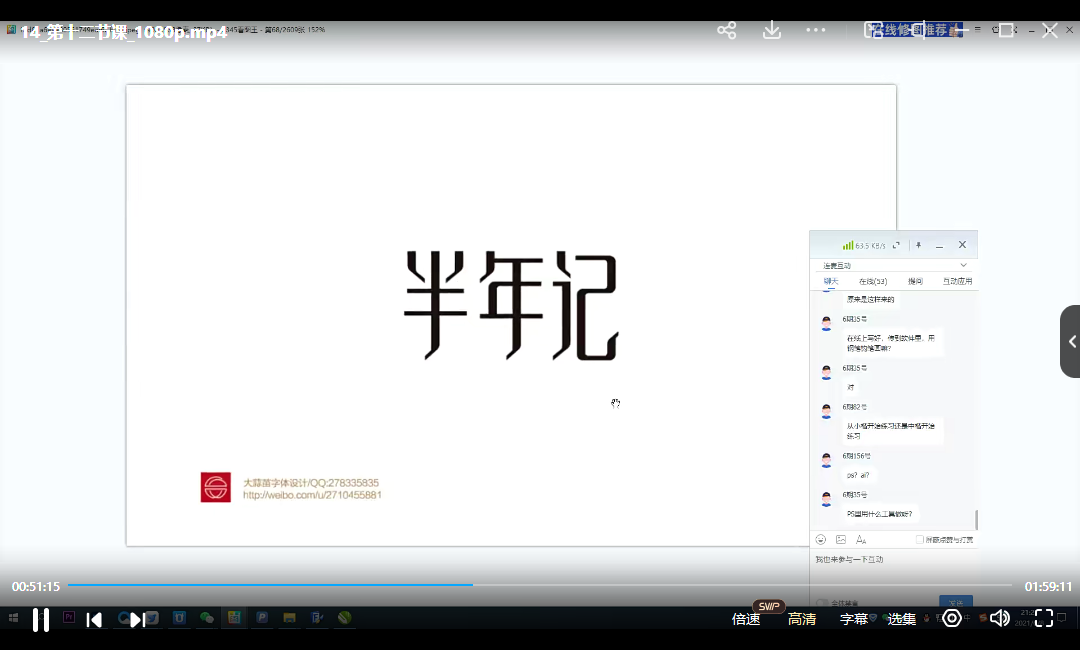
Task: Send the chat message with 发送 button
Action: (956, 602)
